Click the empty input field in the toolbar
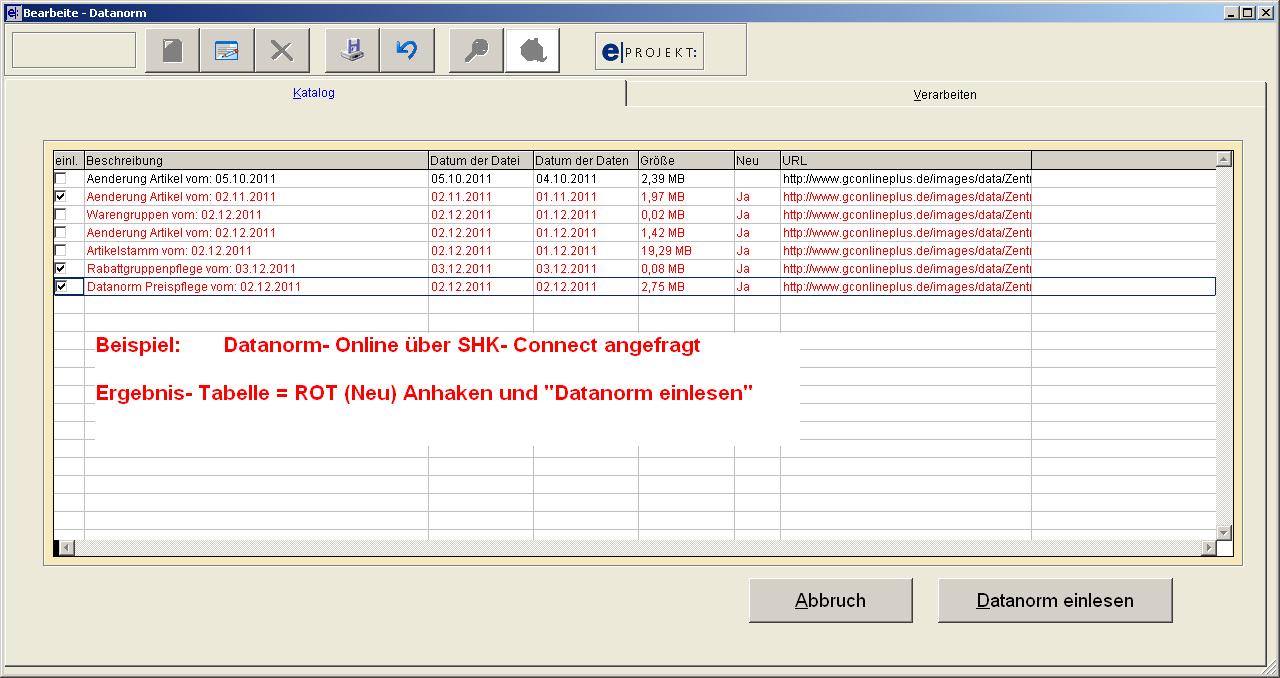This screenshot has width=1280, height=678. coord(74,50)
